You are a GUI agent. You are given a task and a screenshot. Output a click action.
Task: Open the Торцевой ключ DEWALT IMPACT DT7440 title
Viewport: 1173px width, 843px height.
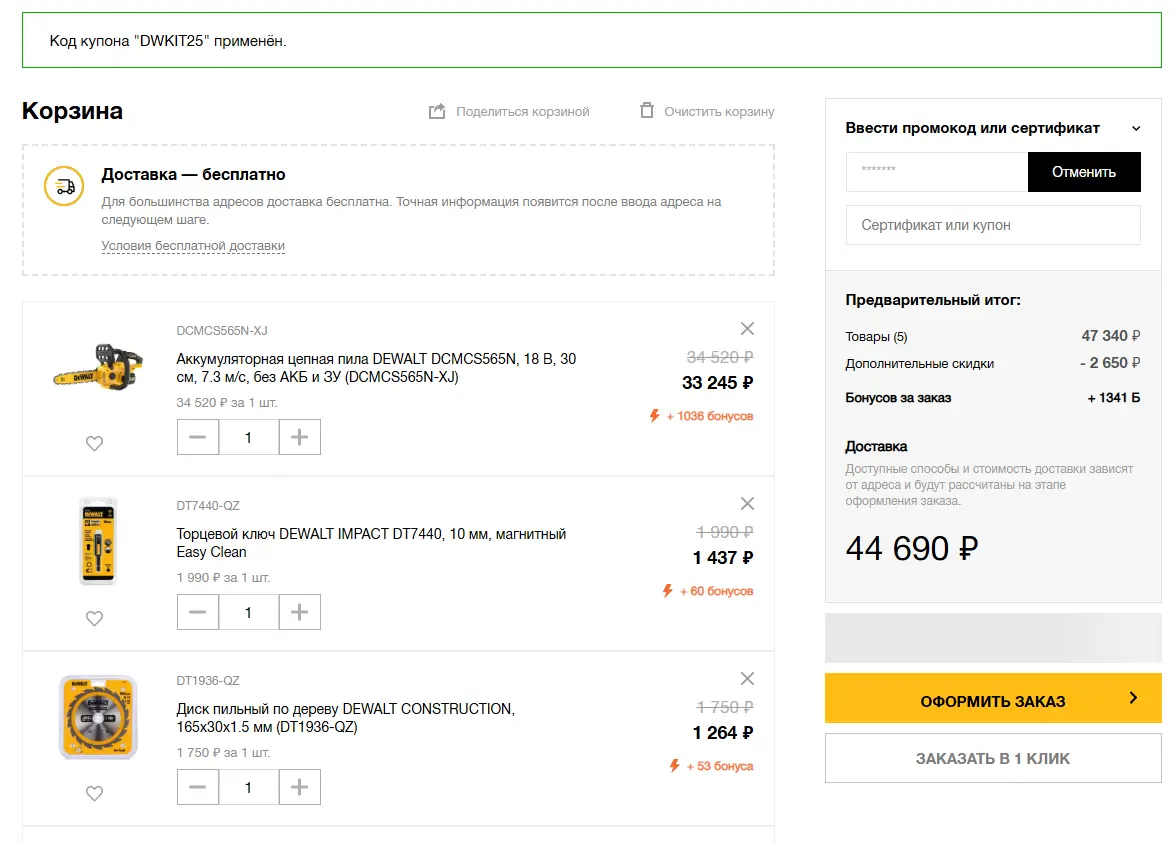click(x=371, y=543)
